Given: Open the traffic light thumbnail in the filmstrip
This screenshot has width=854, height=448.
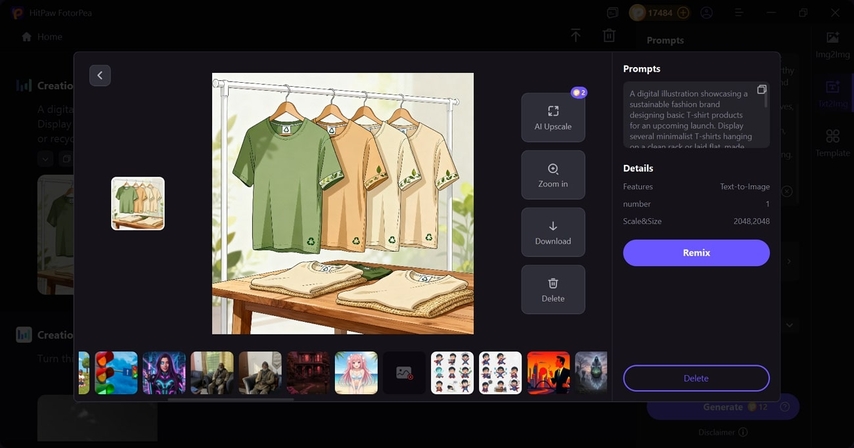Looking at the screenshot, I should pyautogui.click(x=116, y=372).
